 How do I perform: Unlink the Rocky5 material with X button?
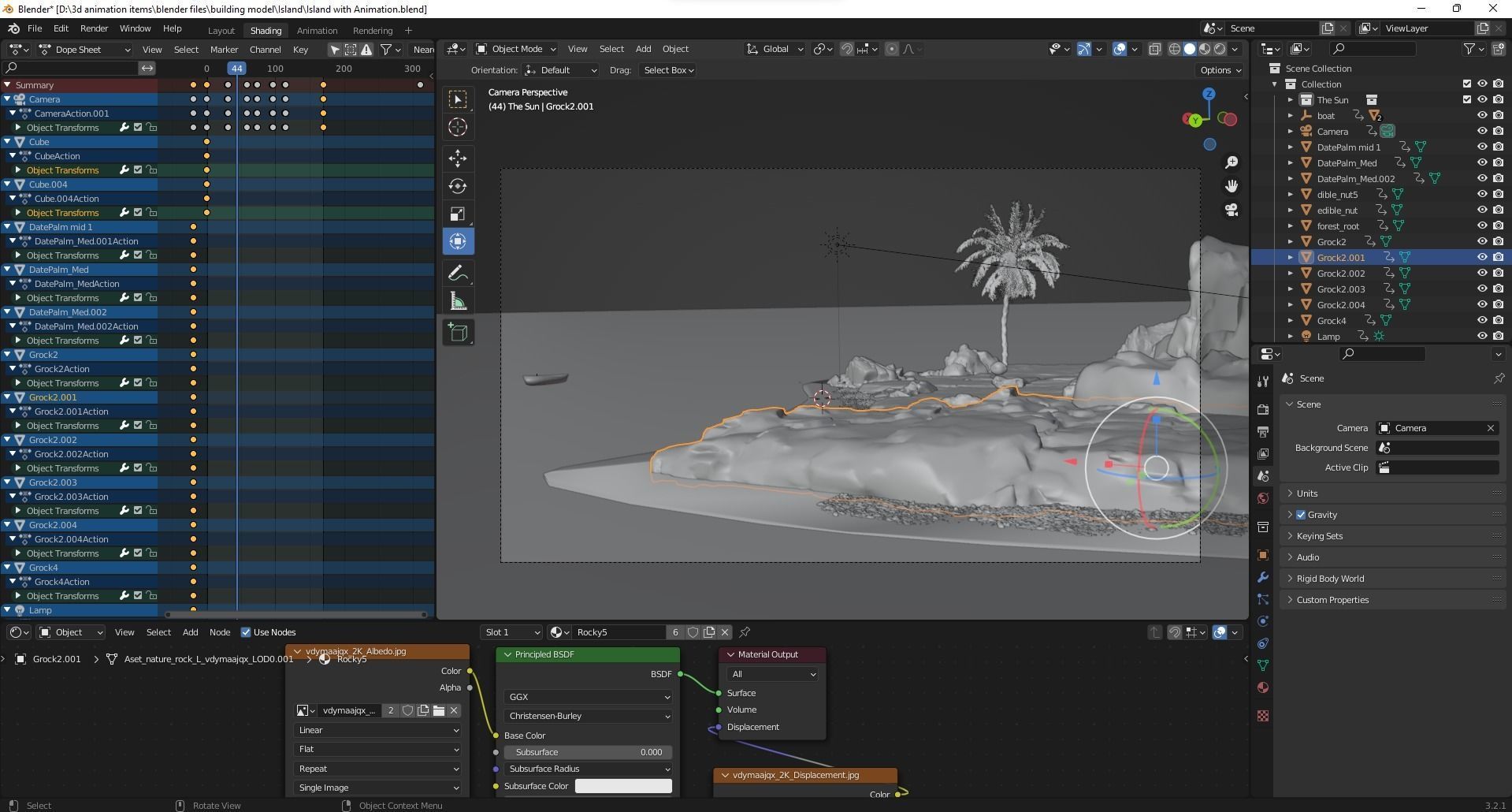725,632
